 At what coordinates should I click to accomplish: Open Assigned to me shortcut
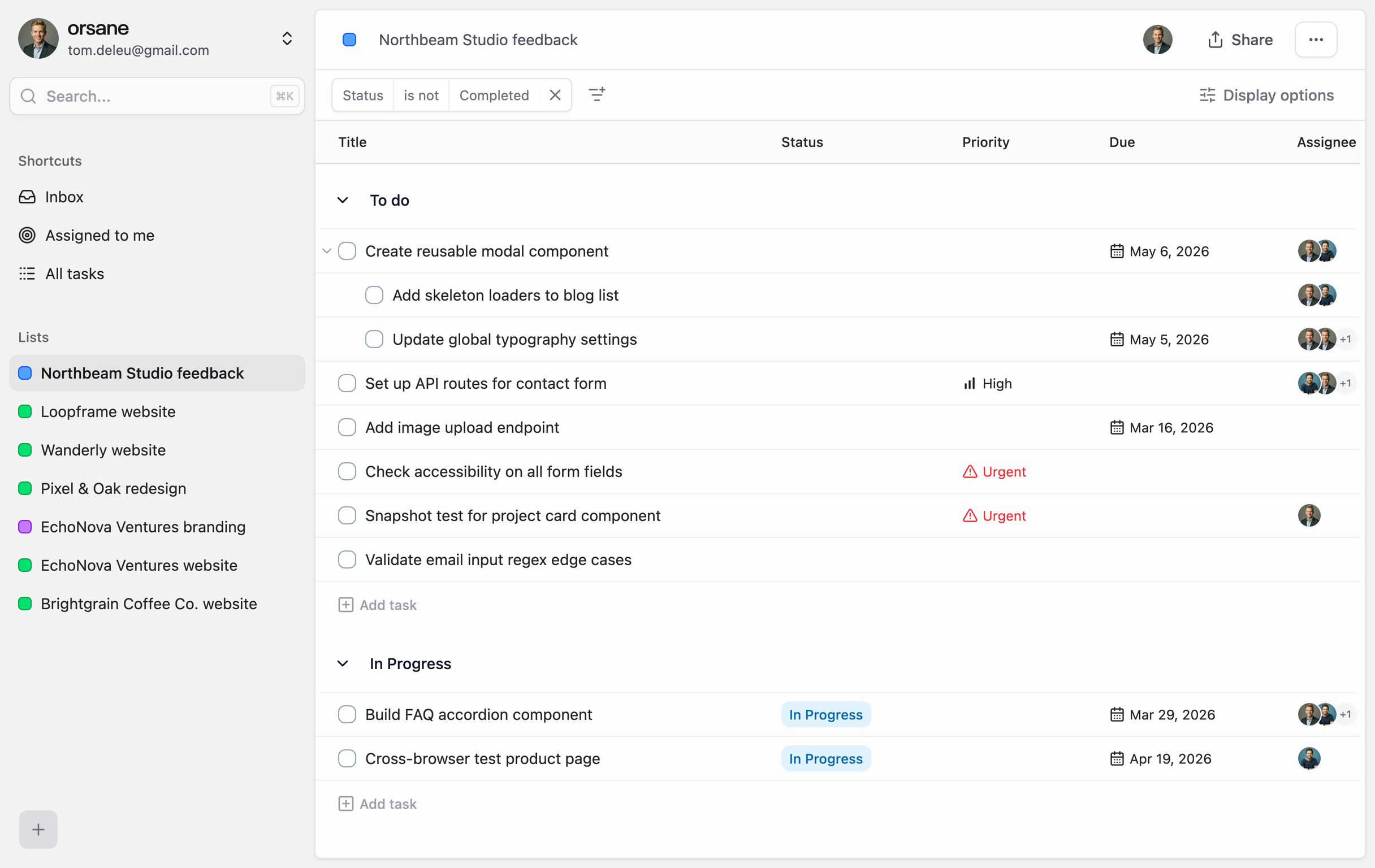[x=100, y=235]
